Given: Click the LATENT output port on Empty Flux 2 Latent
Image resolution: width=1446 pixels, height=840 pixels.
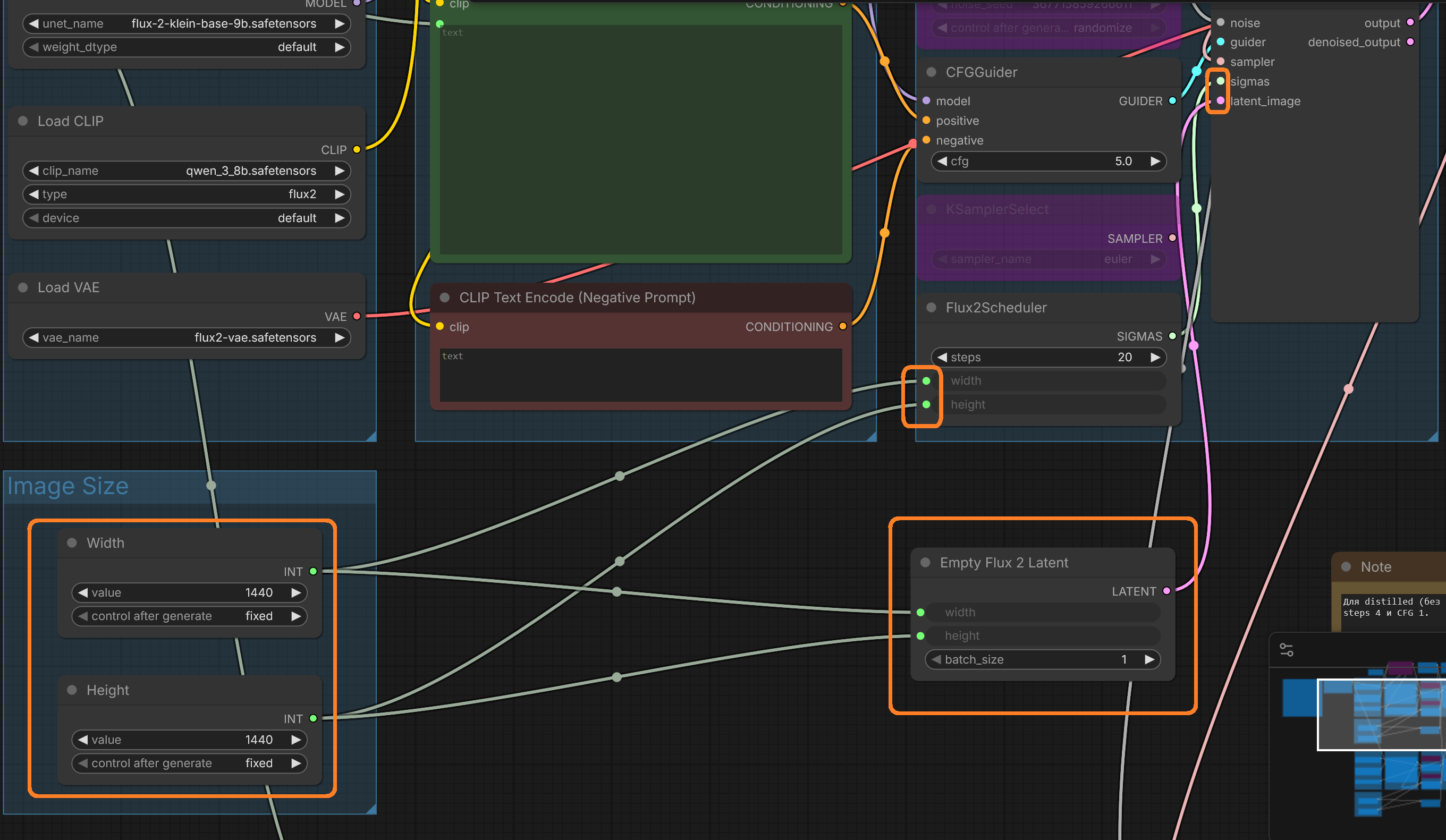Looking at the screenshot, I should pos(1166,591).
